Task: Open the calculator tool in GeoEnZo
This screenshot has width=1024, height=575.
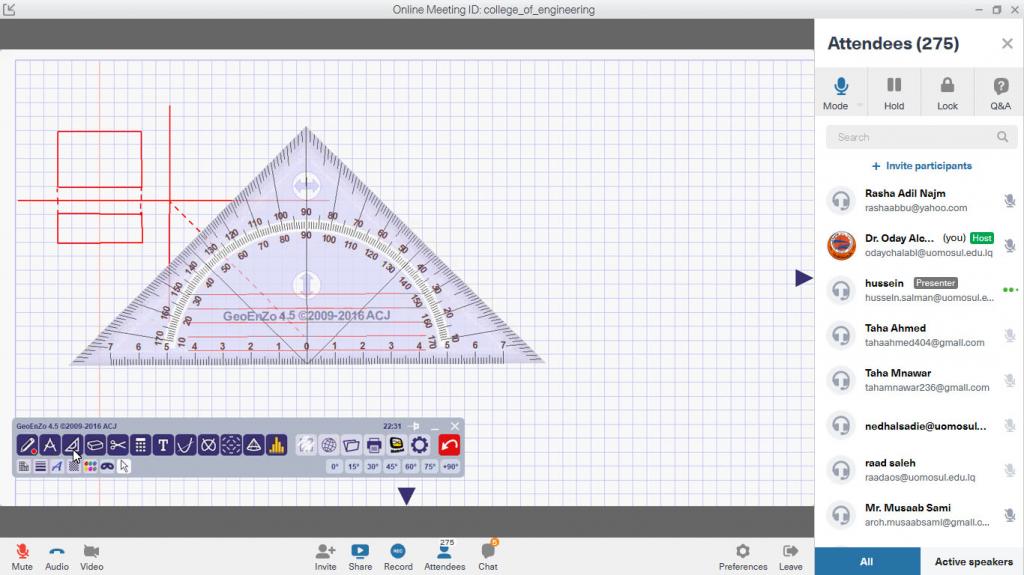Action: tap(141, 445)
